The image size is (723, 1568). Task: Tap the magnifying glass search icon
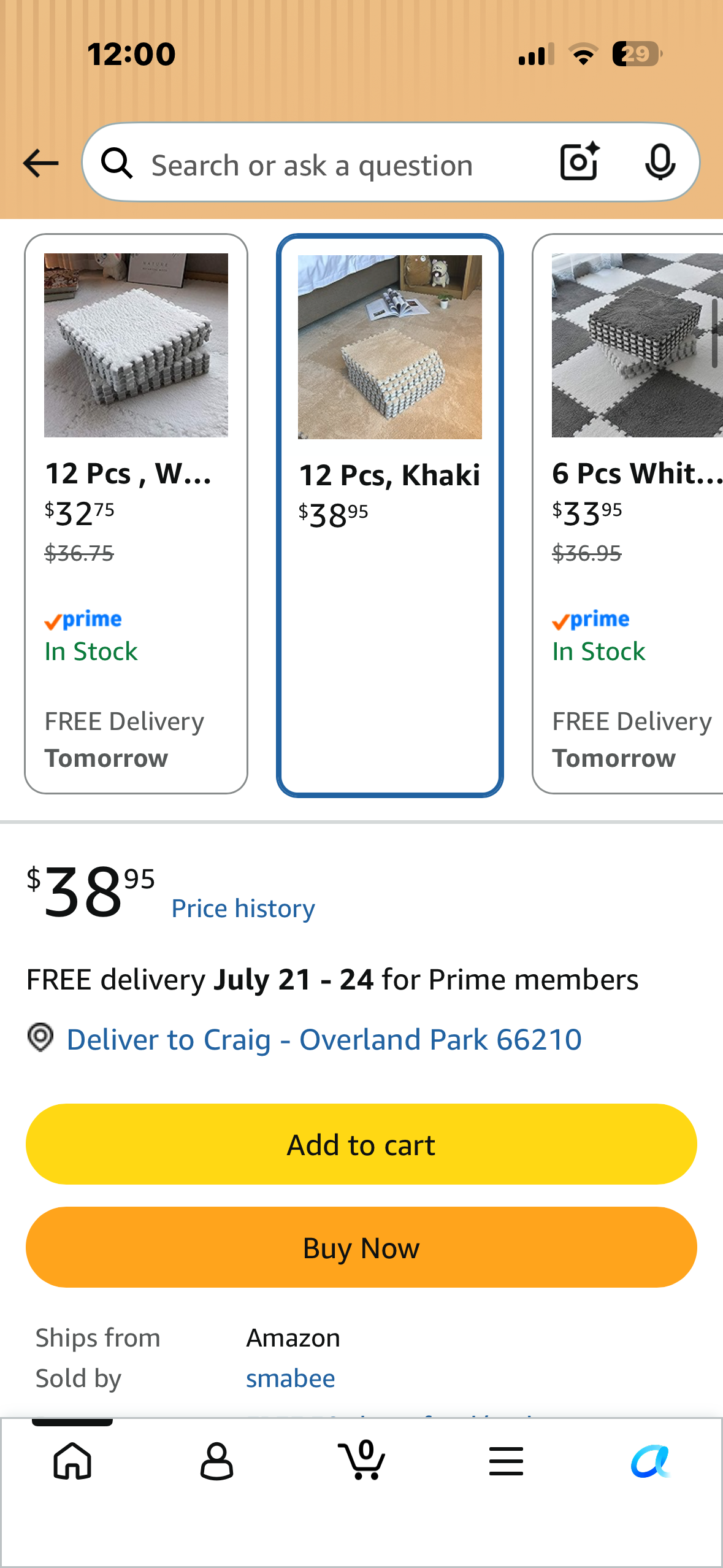coord(117,163)
